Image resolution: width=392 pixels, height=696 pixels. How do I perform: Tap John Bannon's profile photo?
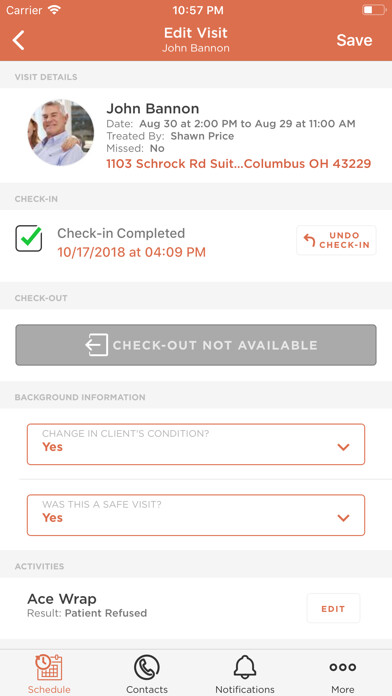[x=60, y=132]
